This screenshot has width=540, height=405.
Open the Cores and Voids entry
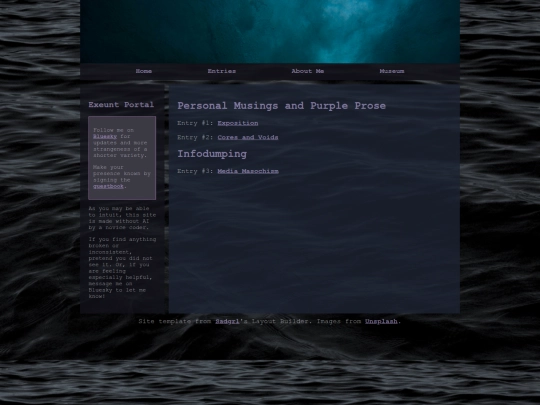[x=248, y=137]
